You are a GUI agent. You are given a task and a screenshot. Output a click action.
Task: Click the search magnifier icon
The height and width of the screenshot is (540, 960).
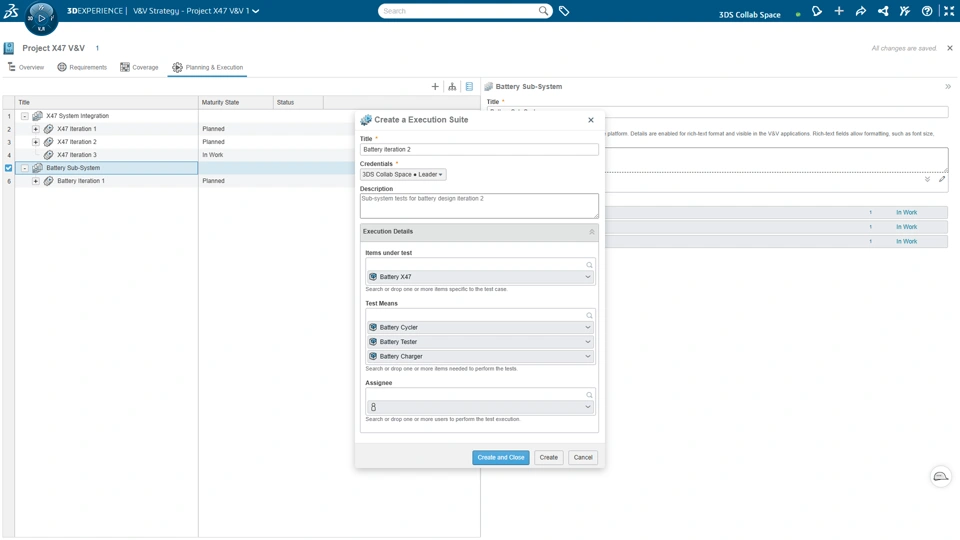pyautogui.click(x=543, y=10)
